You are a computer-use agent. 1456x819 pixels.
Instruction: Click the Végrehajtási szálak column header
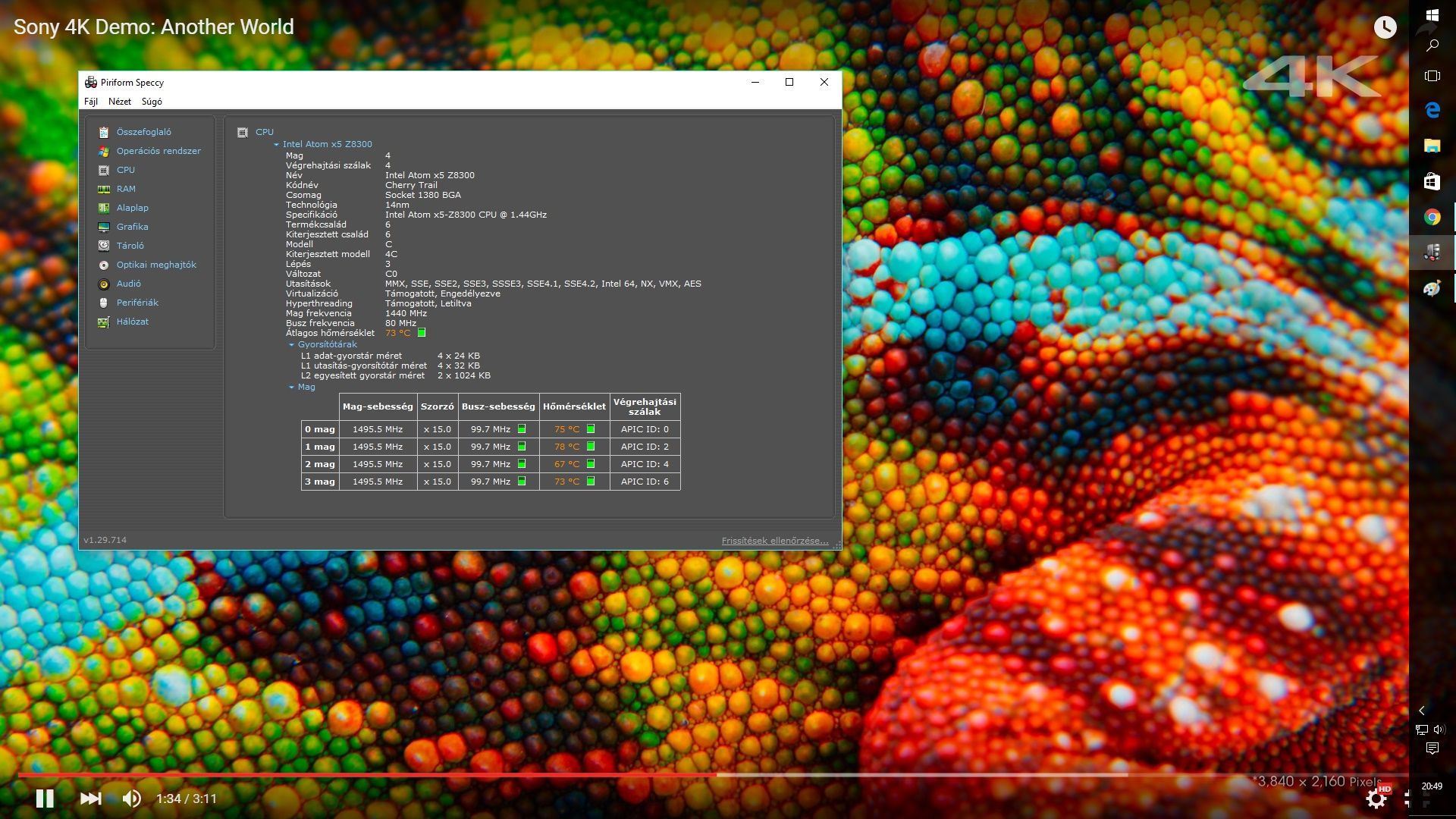pos(645,406)
